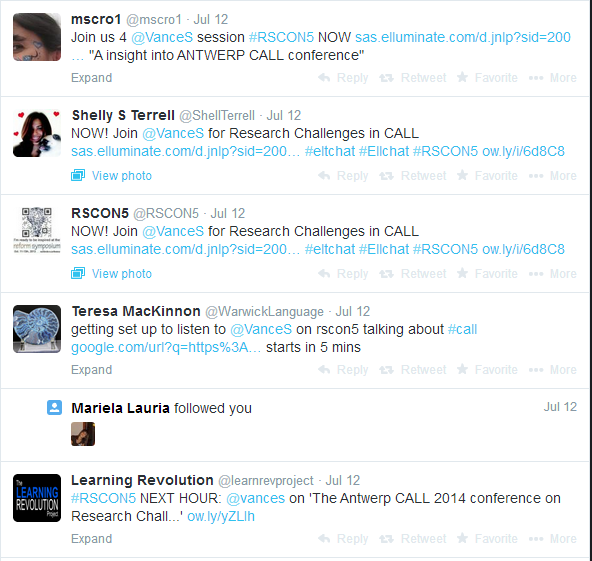Expand mscro1's tweet

coord(92,78)
